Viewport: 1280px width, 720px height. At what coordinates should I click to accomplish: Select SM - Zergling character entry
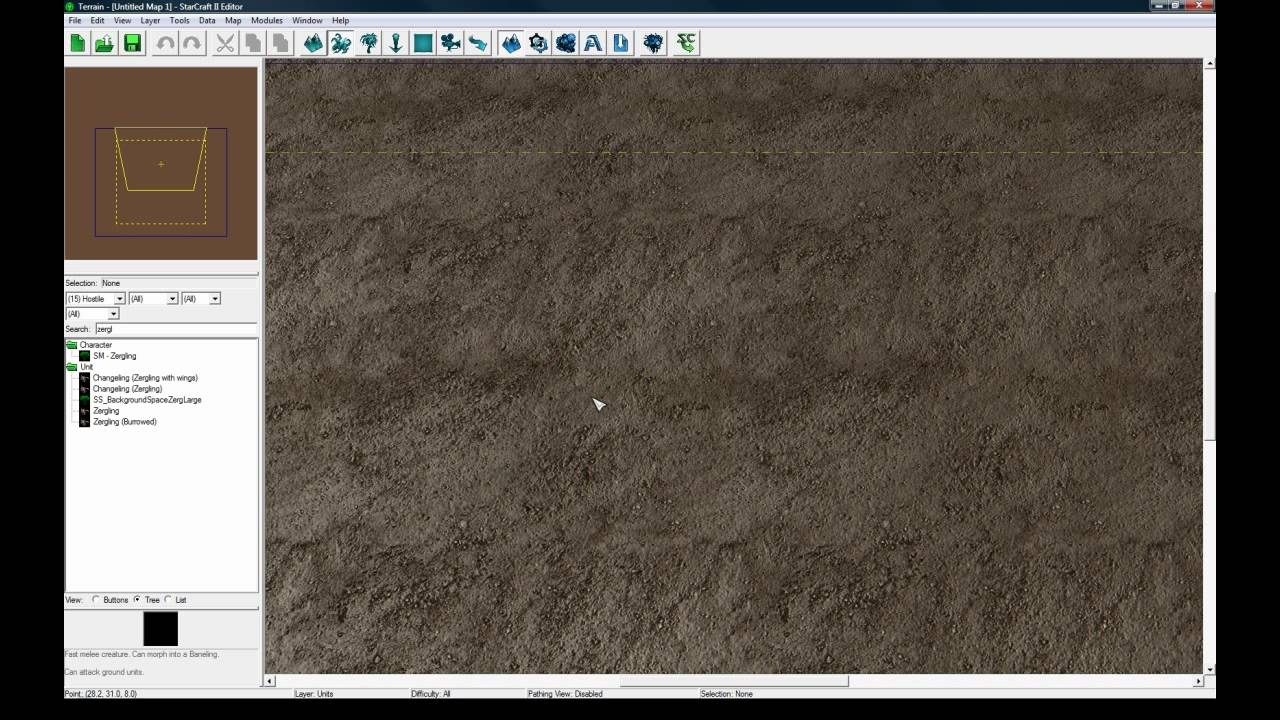[114, 356]
